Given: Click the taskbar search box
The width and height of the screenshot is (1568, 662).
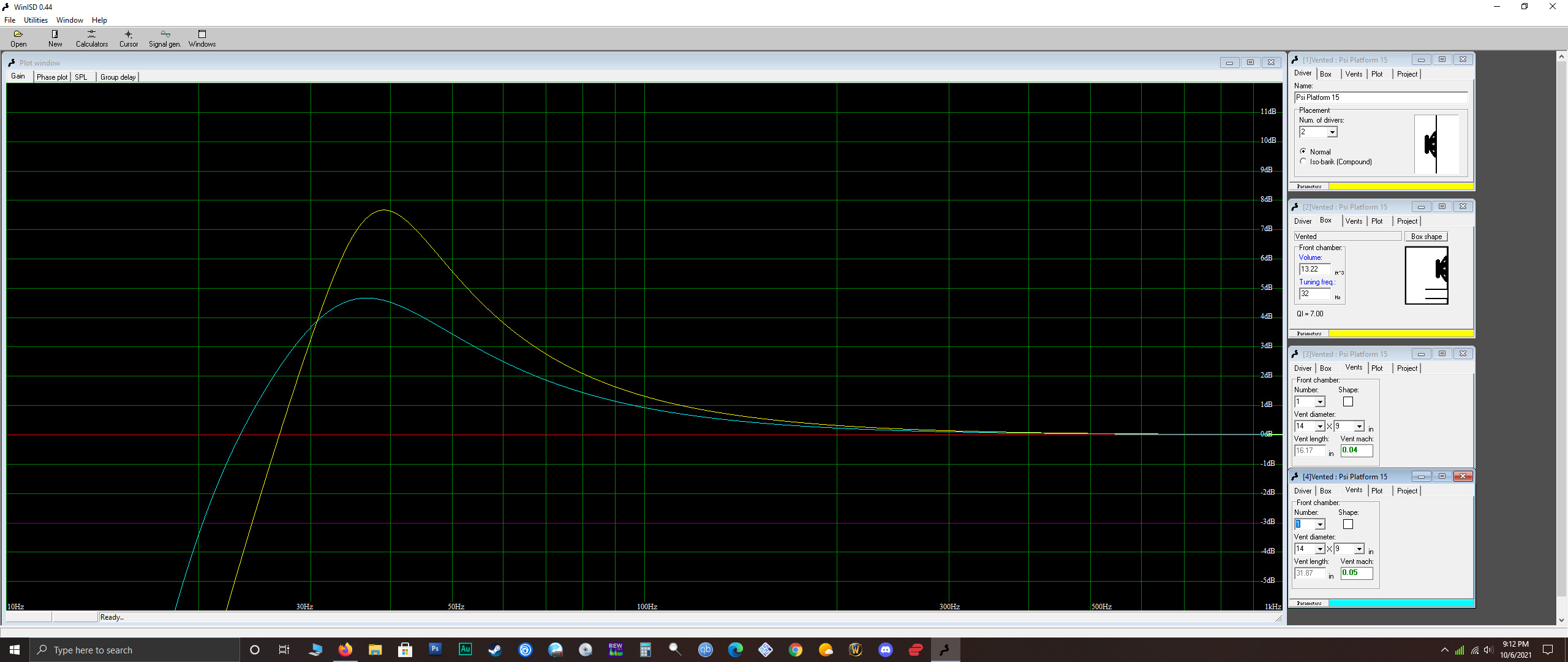Looking at the screenshot, I should (135, 650).
